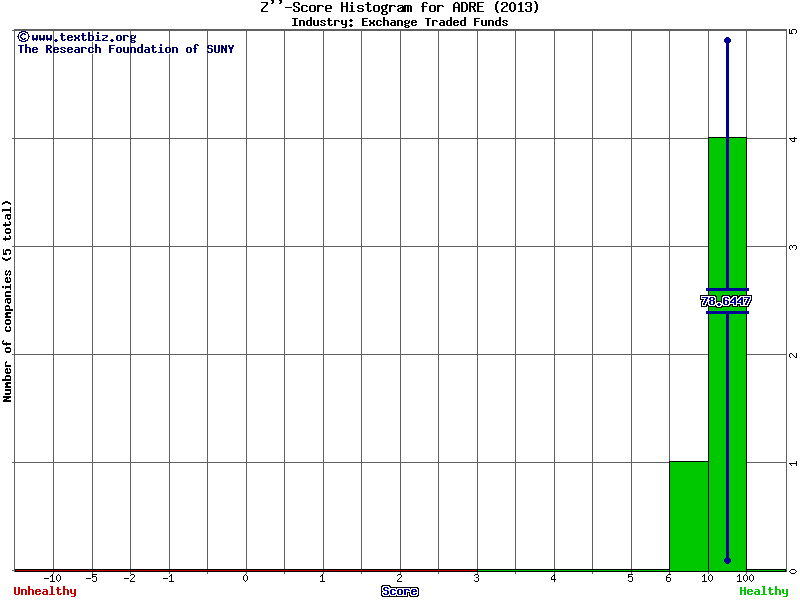The image size is (800, 600).
Task: Click the 100 x-axis tick label
Action: [745, 578]
